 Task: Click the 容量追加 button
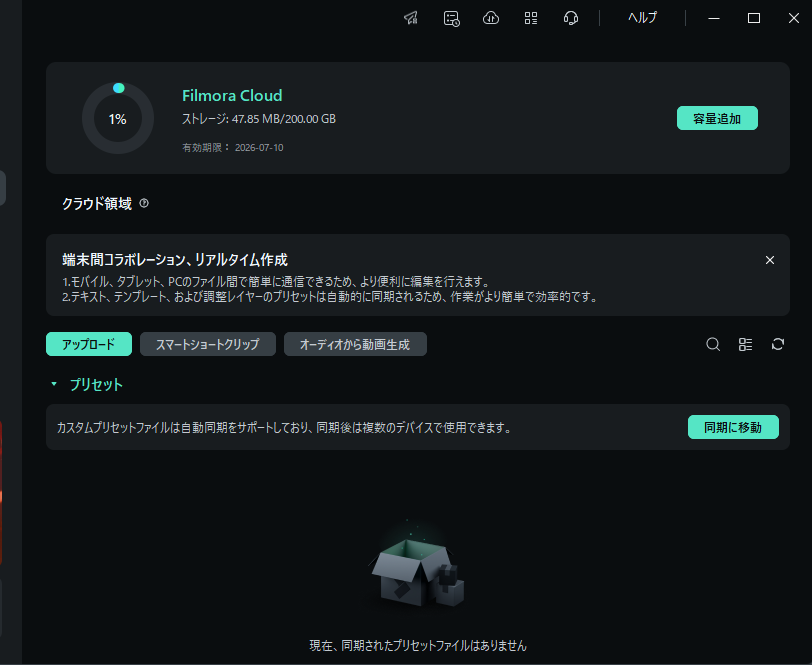click(x=717, y=118)
